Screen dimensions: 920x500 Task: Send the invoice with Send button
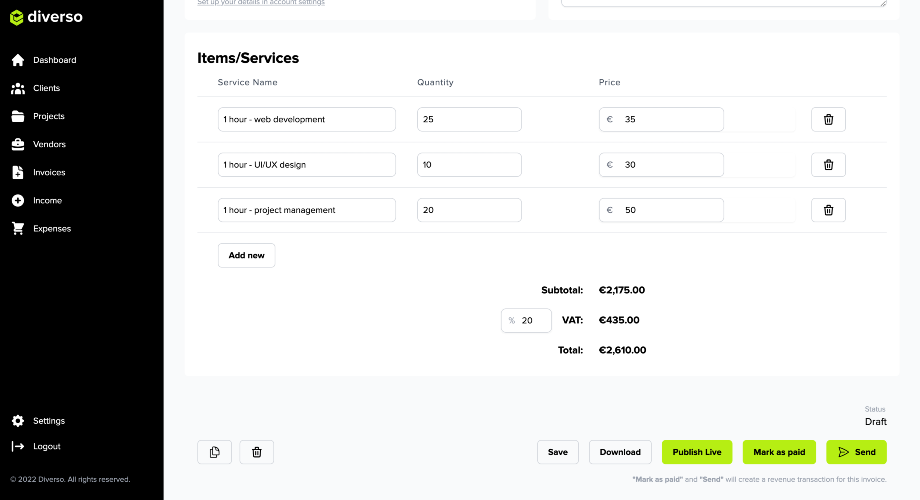point(856,452)
